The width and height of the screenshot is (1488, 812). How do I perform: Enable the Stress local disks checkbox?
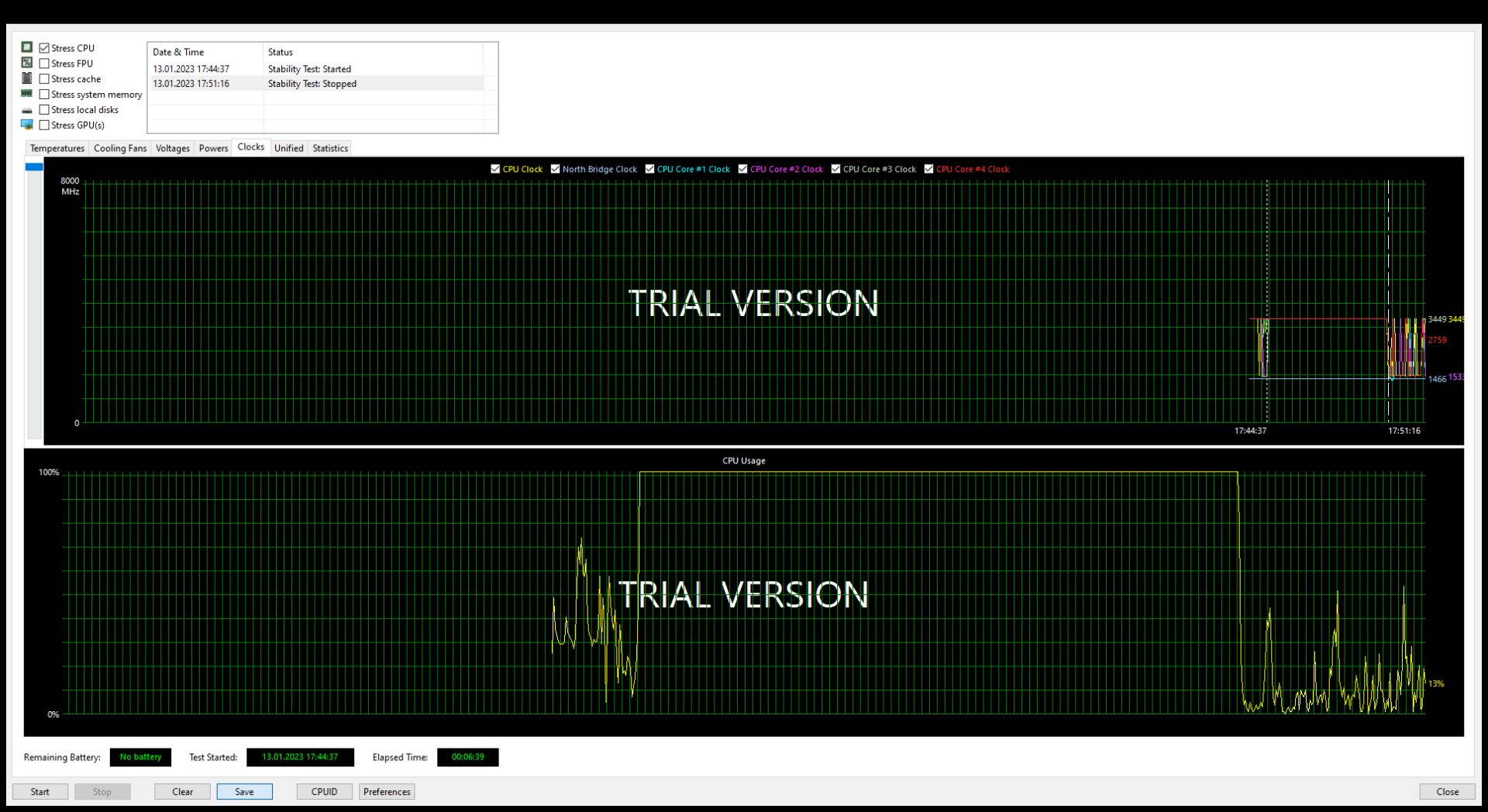[44, 110]
